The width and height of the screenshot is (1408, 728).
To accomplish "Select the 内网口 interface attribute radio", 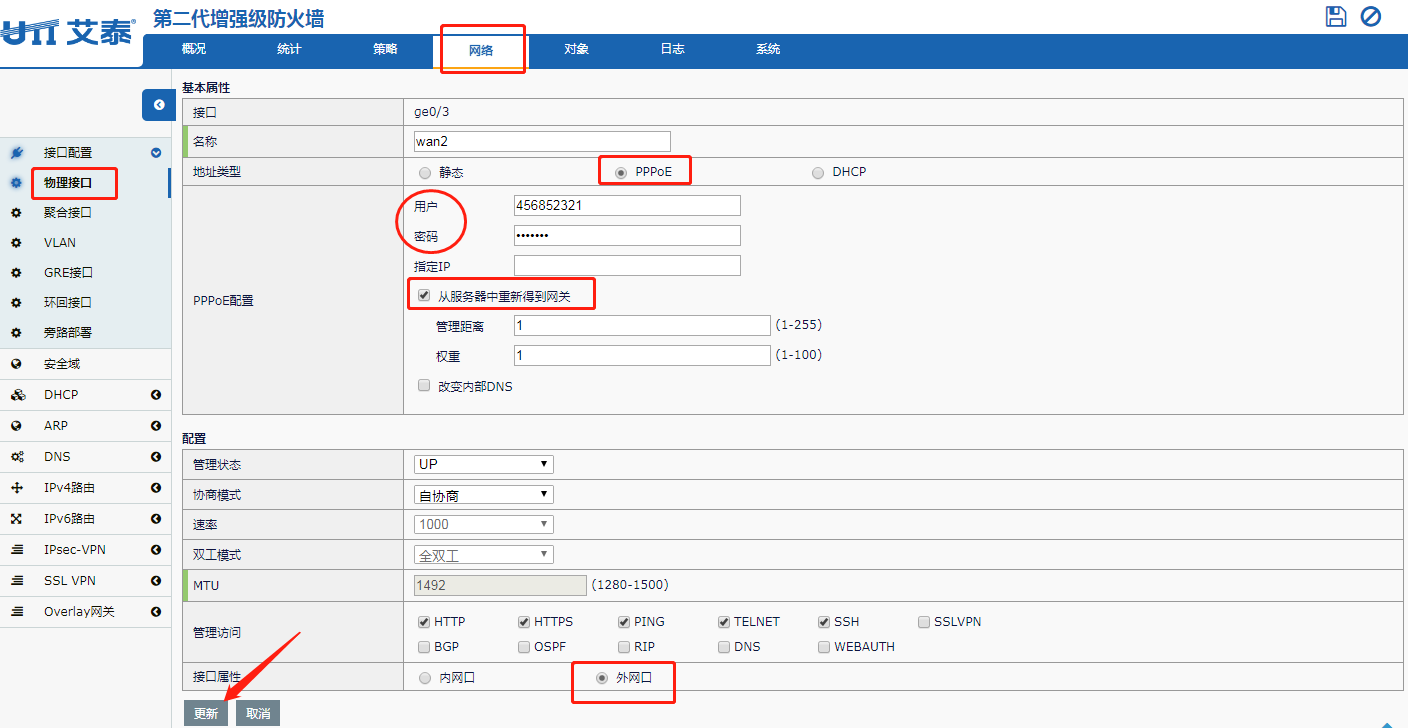I will (425, 678).
